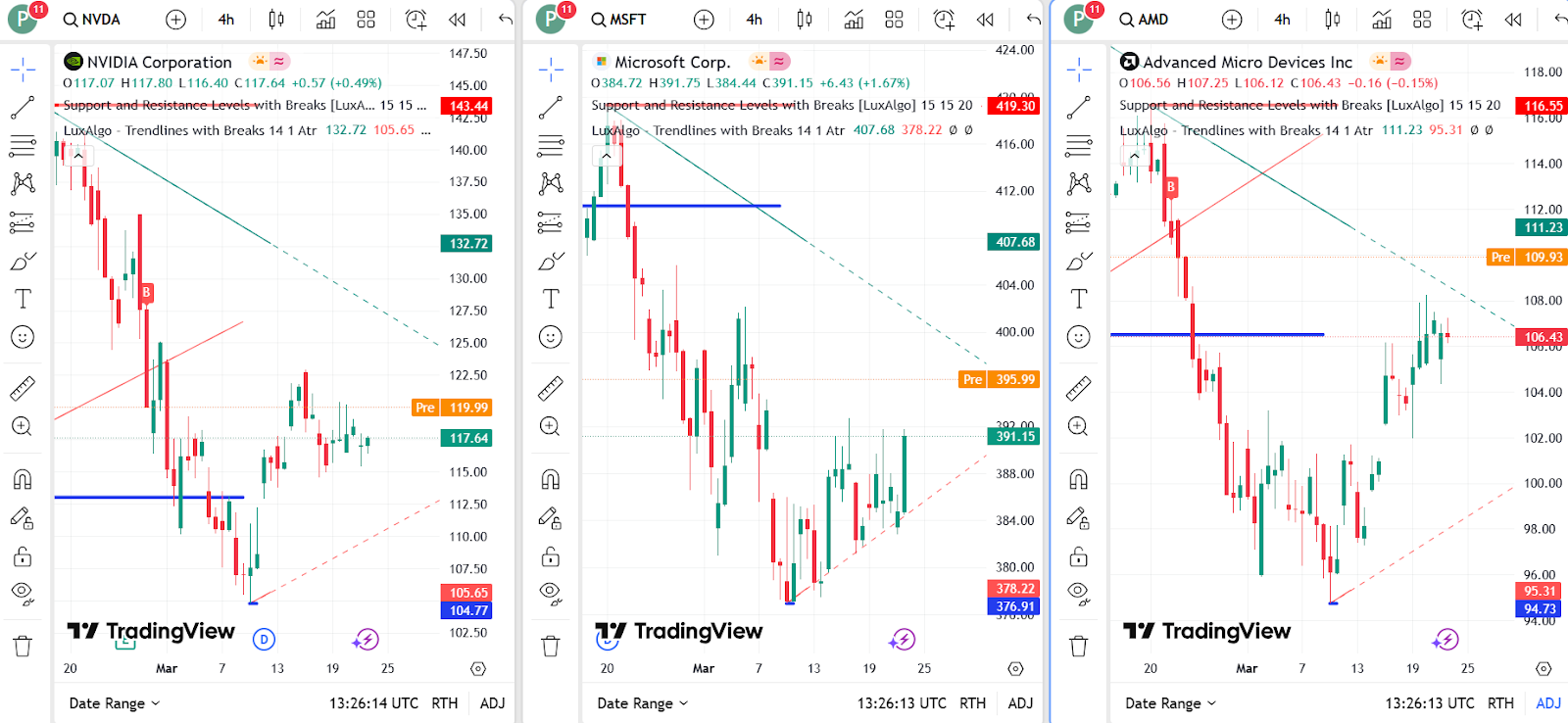1568x723 pixels.
Task: Open candle chart style in AMD chart
Action: point(1333,20)
